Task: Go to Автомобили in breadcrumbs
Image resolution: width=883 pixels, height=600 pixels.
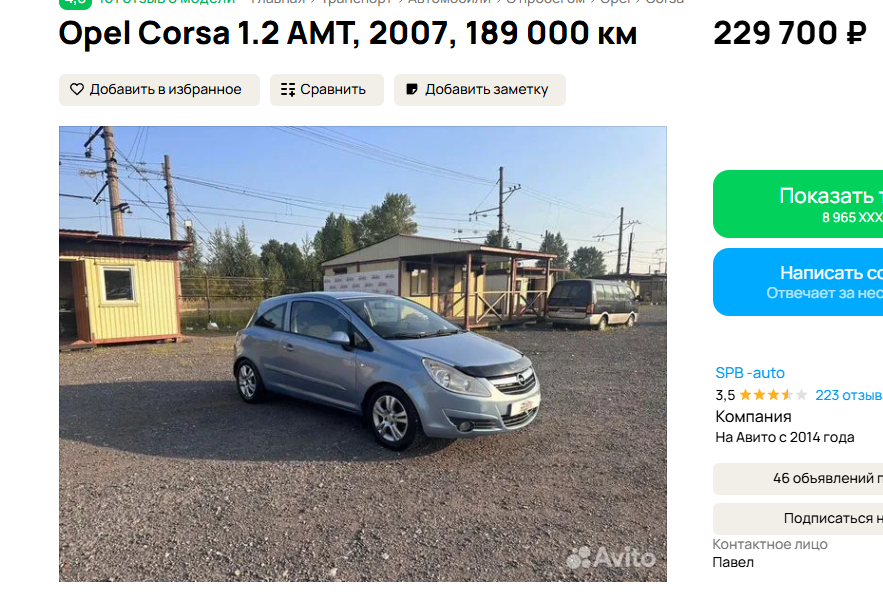Action: pos(449,2)
